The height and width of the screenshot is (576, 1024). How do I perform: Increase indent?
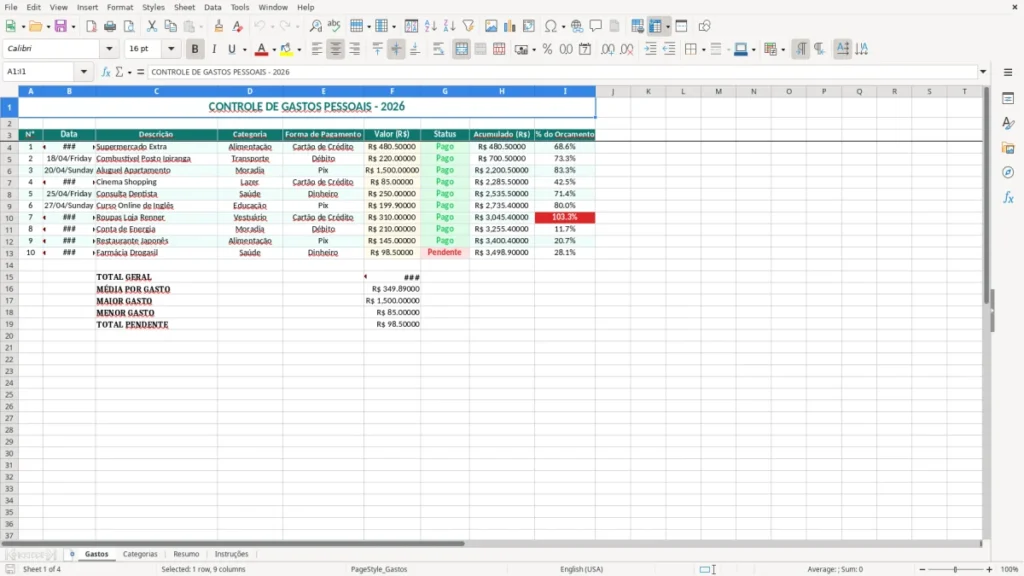point(650,49)
